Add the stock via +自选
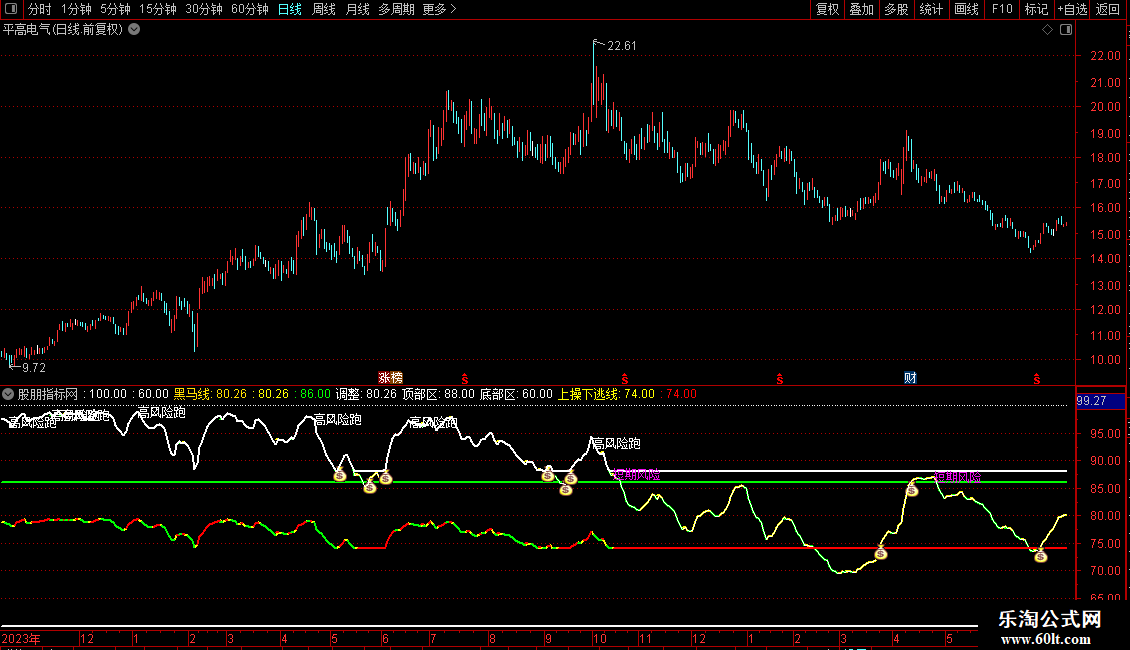Screen dimensions: 1130x650 coord(1072,9)
